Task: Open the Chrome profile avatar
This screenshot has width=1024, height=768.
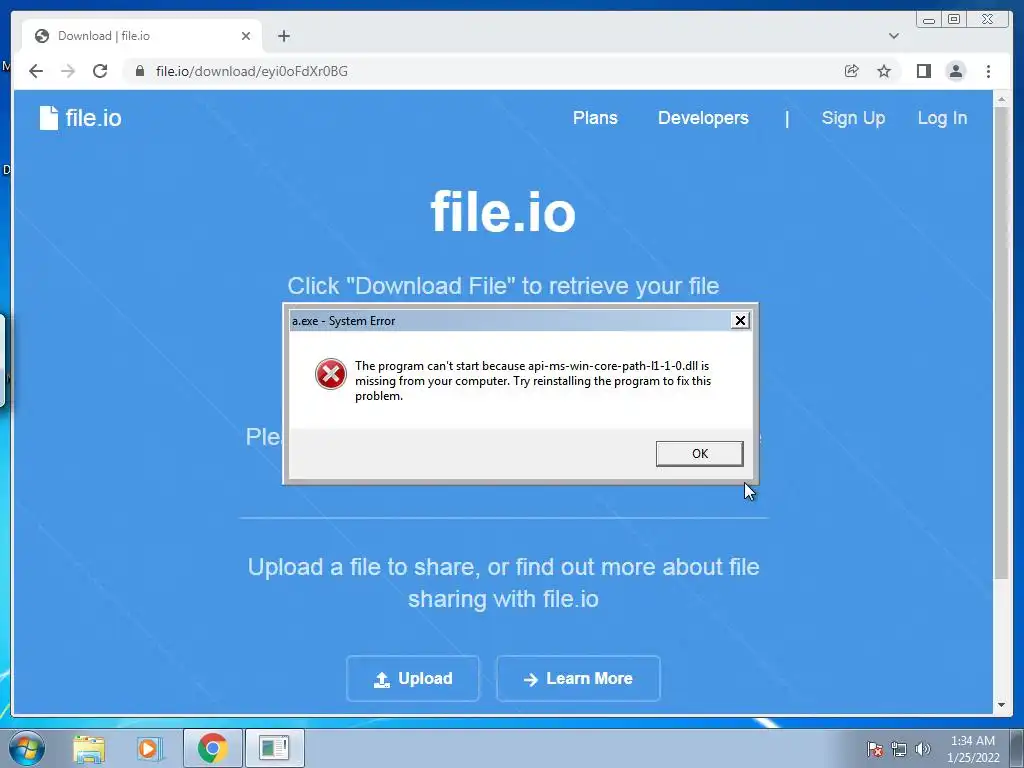Action: pos(955,71)
